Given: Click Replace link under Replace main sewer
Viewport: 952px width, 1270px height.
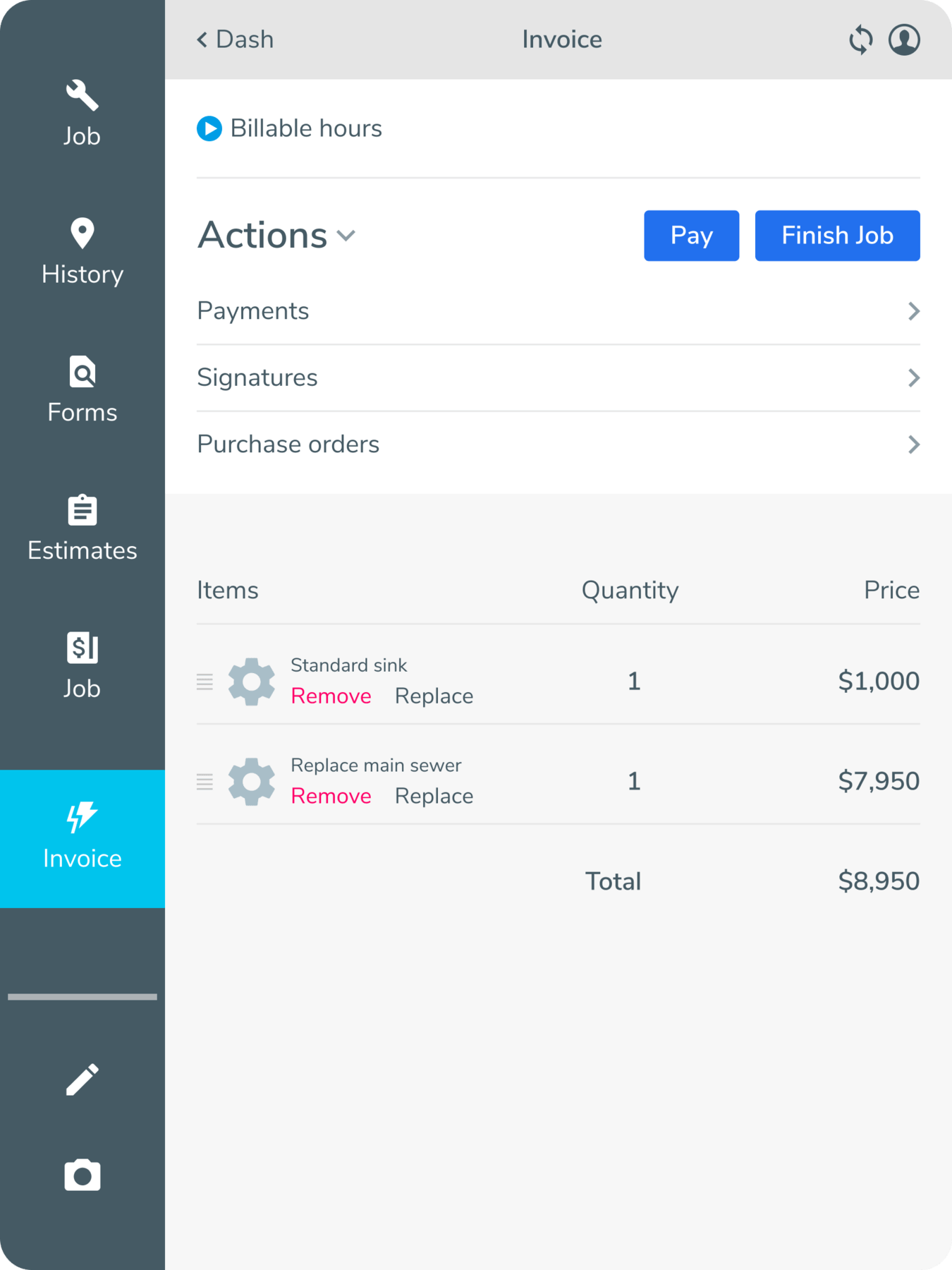Looking at the screenshot, I should pyautogui.click(x=434, y=797).
